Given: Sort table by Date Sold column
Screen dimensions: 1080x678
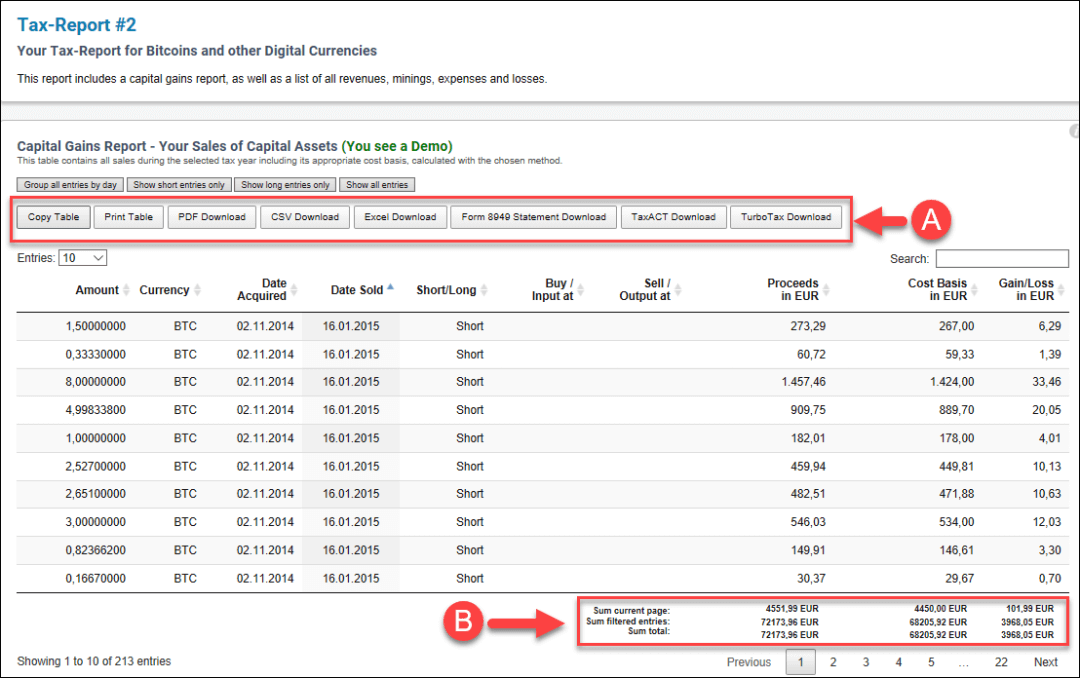Looking at the screenshot, I should (x=357, y=290).
